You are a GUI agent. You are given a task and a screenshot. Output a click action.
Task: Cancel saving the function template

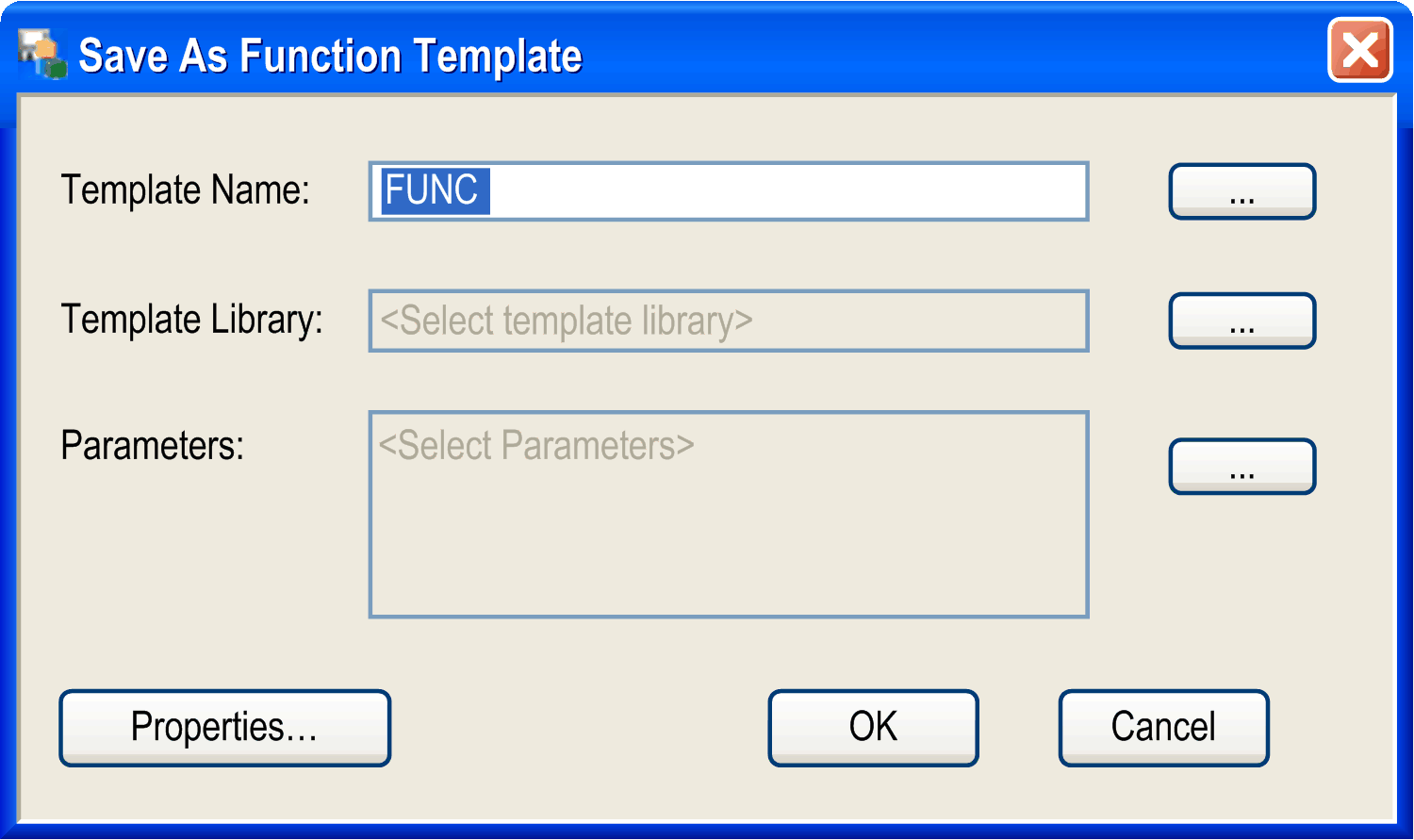point(1163,727)
